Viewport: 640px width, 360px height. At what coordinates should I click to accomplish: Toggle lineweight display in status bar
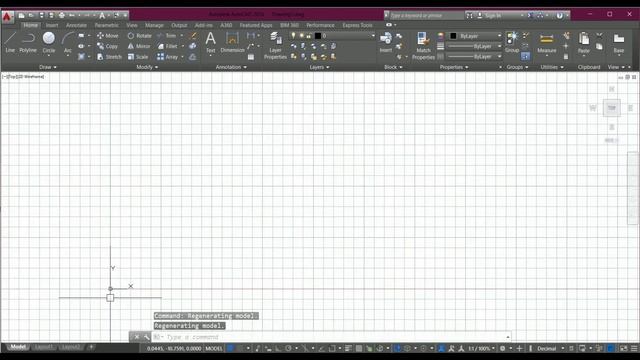(x=348, y=348)
